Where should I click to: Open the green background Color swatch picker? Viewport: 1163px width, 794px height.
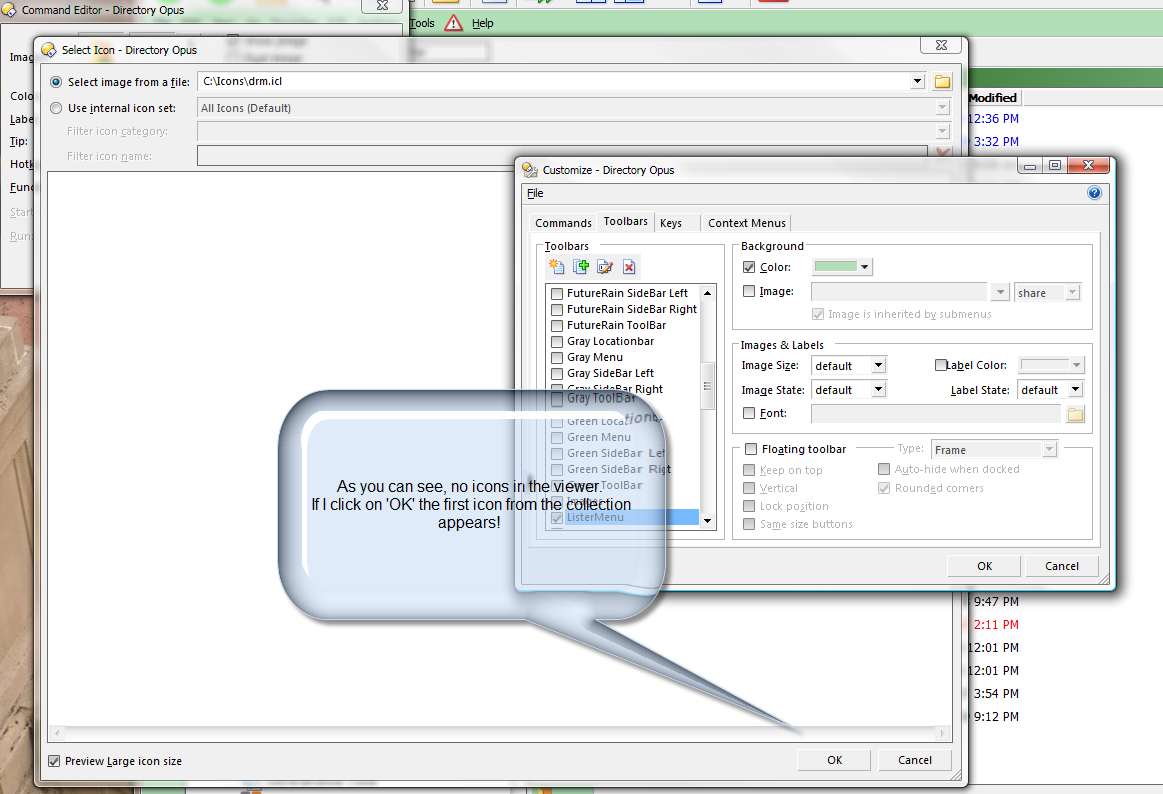pyautogui.click(x=840, y=266)
